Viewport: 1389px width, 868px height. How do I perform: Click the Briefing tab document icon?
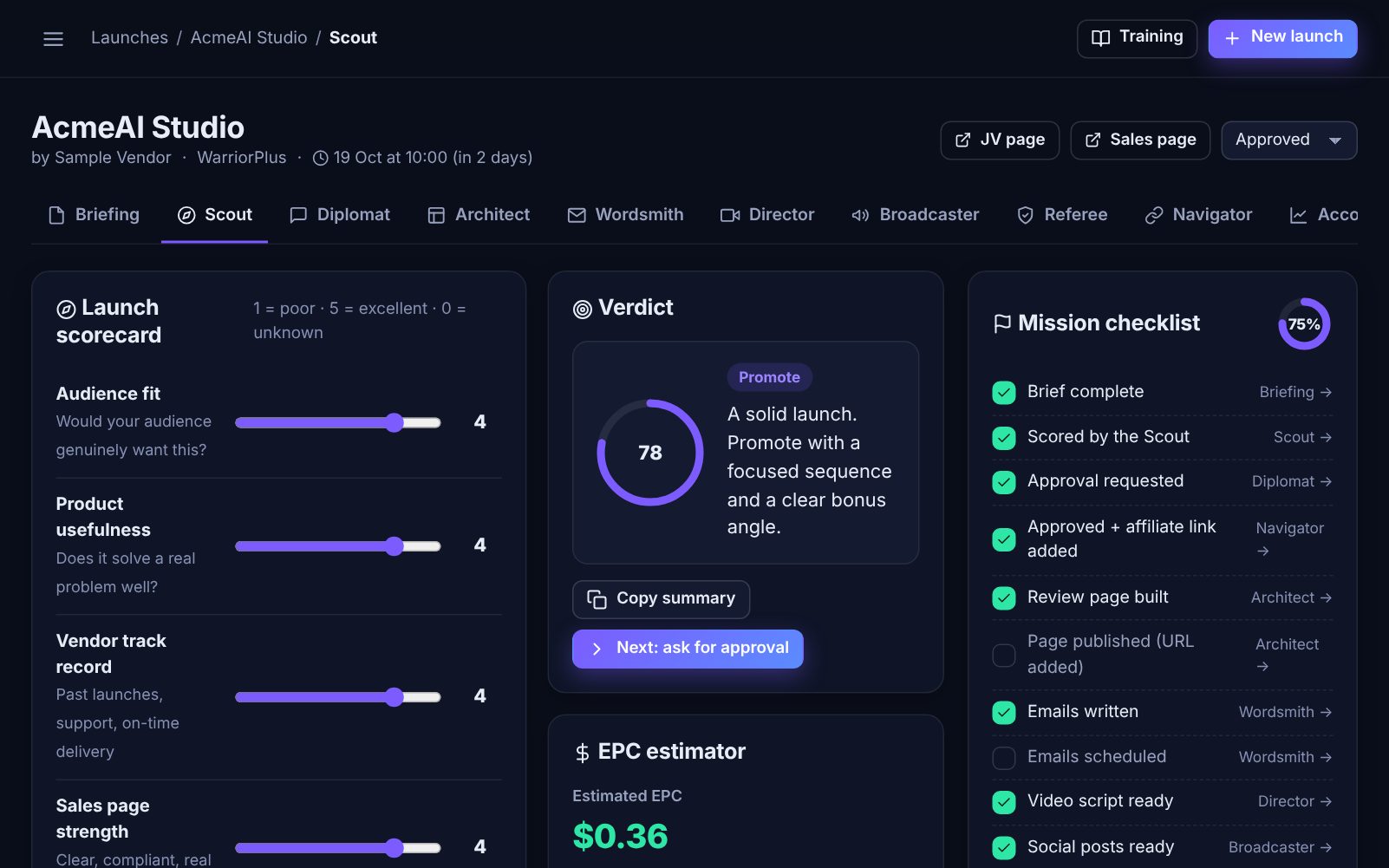56,215
